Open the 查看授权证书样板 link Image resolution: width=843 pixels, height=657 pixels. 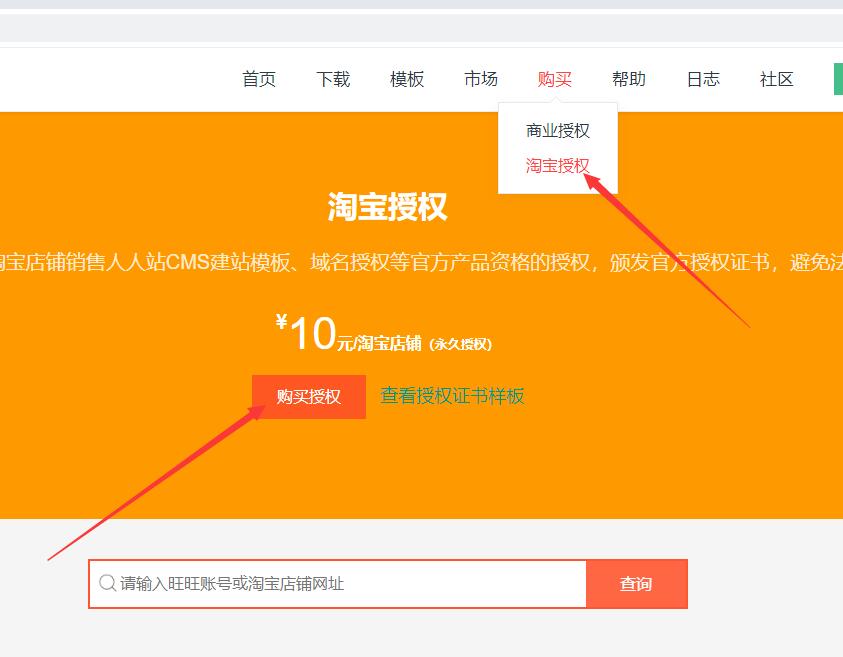click(452, 396)
